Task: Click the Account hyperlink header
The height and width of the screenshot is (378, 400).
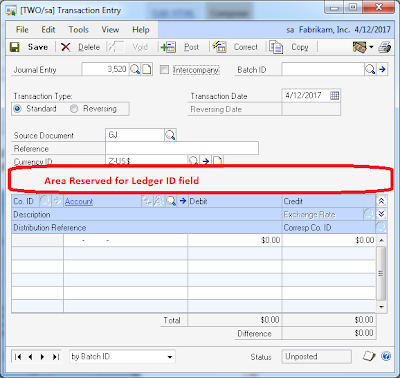Action: pyautogui.click(x=79, y=201)
